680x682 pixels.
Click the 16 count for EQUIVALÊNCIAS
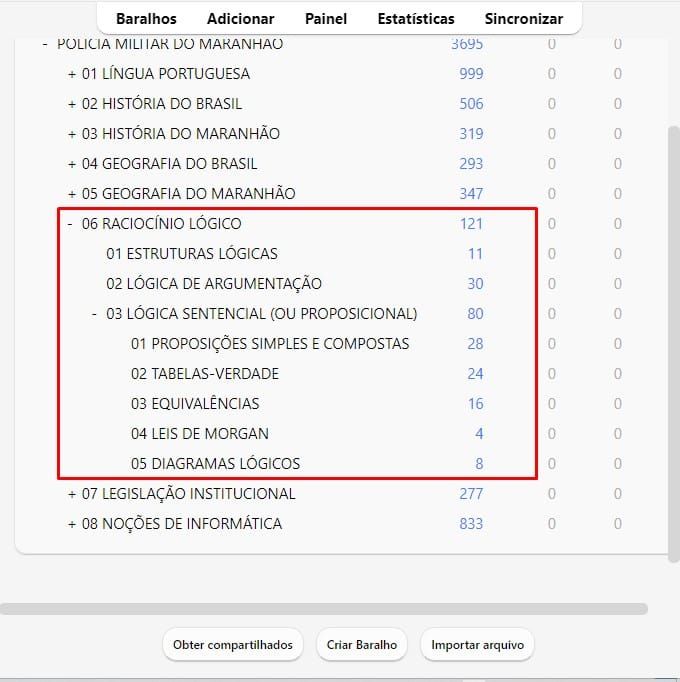coord(476,404)
